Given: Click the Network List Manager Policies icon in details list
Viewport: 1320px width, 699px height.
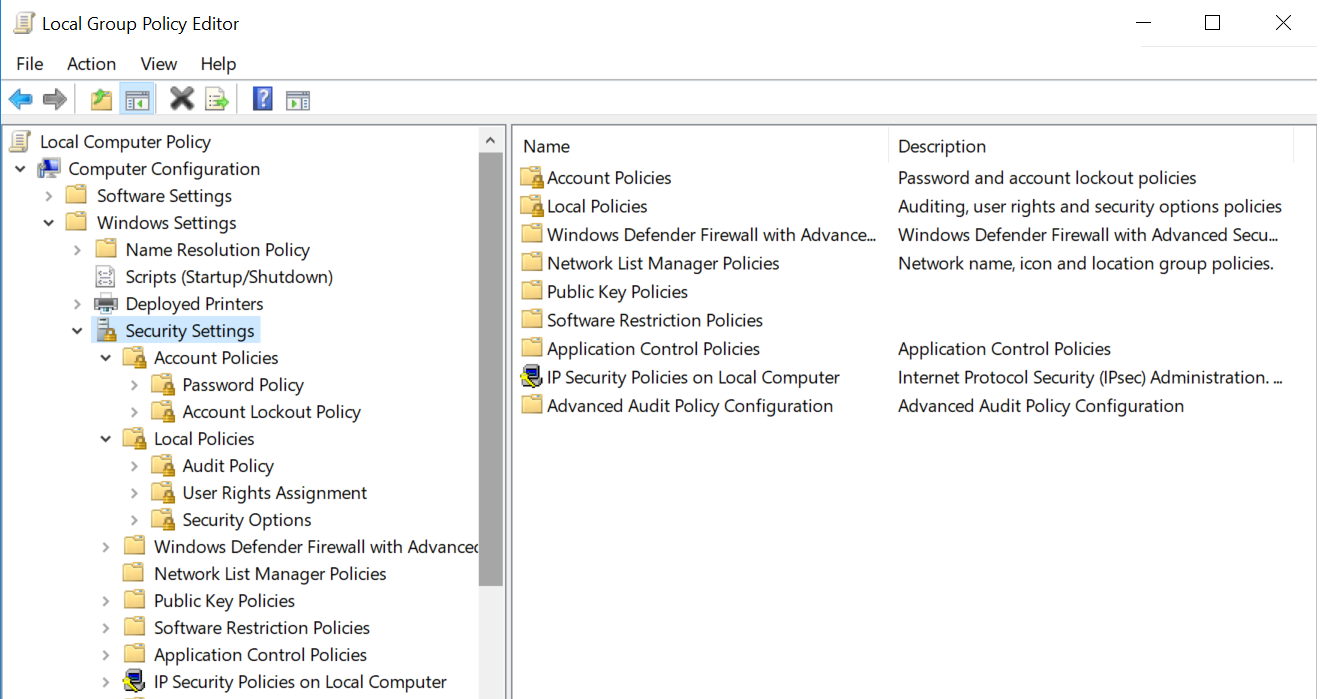Looking at the screenshot, I should point(531,264).
